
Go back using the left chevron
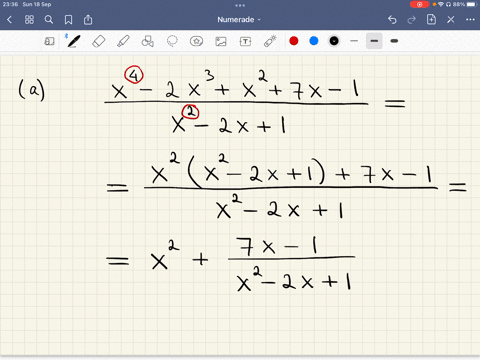tap(9, 20)
